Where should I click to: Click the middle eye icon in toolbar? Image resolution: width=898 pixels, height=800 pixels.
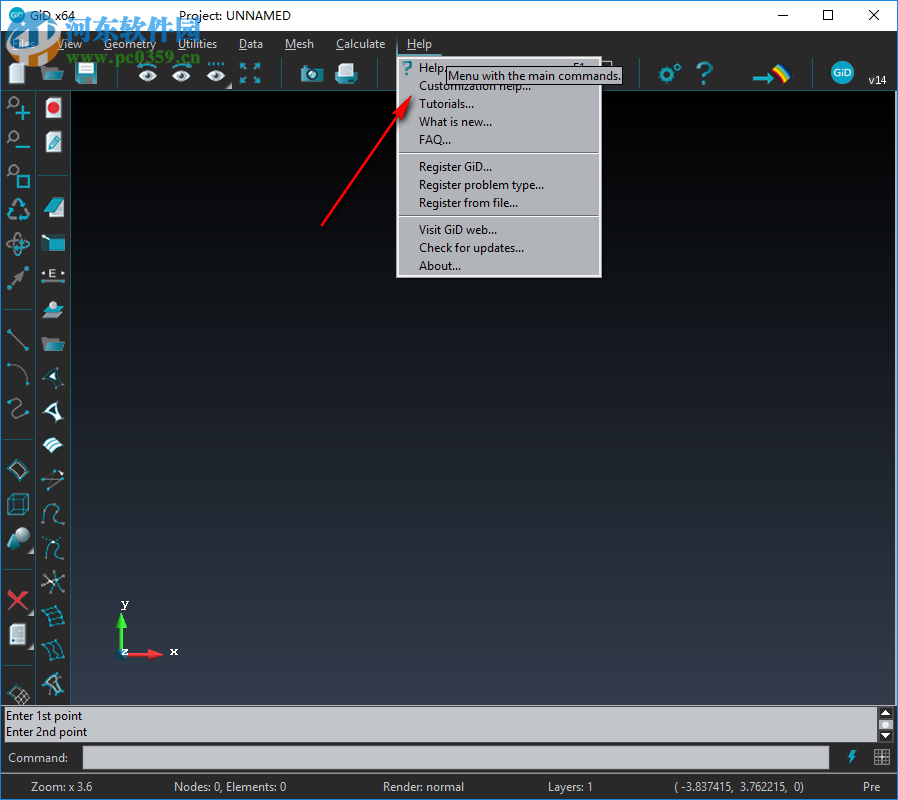click(182, 74)
